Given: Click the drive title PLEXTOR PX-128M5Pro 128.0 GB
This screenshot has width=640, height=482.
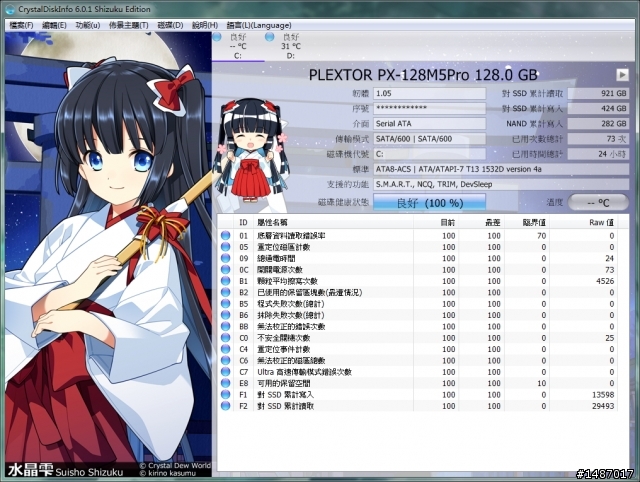Looking at the screenshot, I should pos(423,75).
